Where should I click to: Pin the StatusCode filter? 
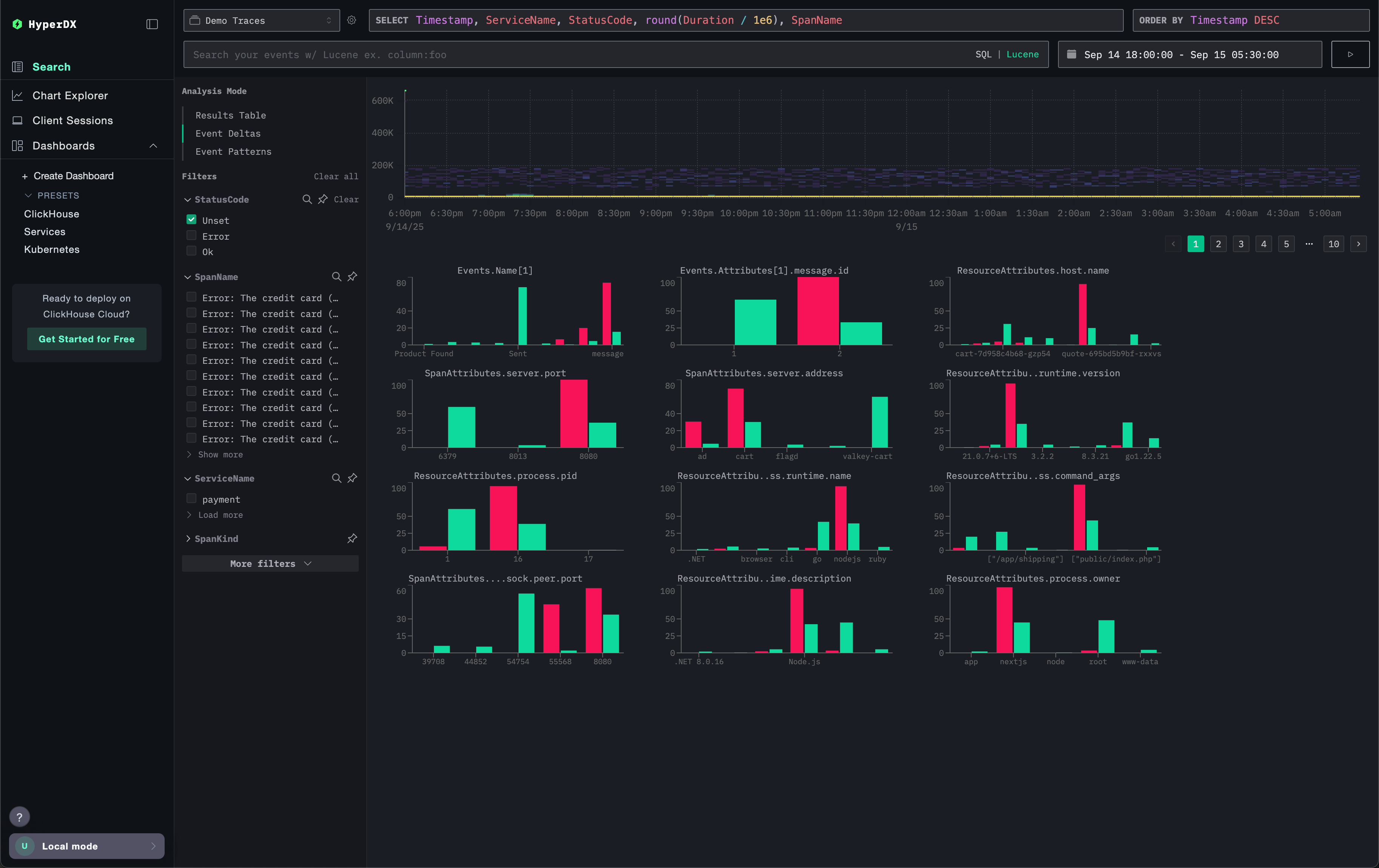click(x=323, y=199)
